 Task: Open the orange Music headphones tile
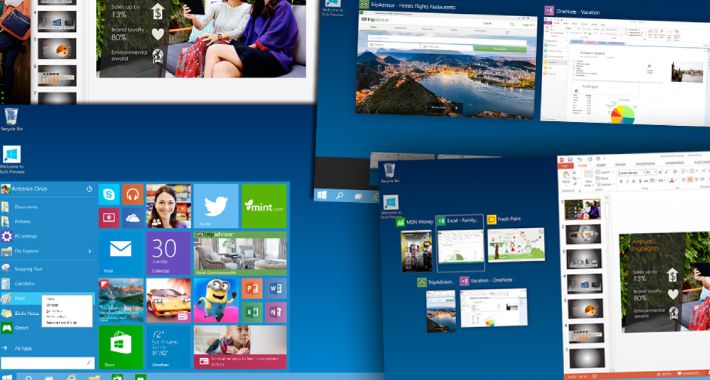pyautogui.click(x=133, y=194)
